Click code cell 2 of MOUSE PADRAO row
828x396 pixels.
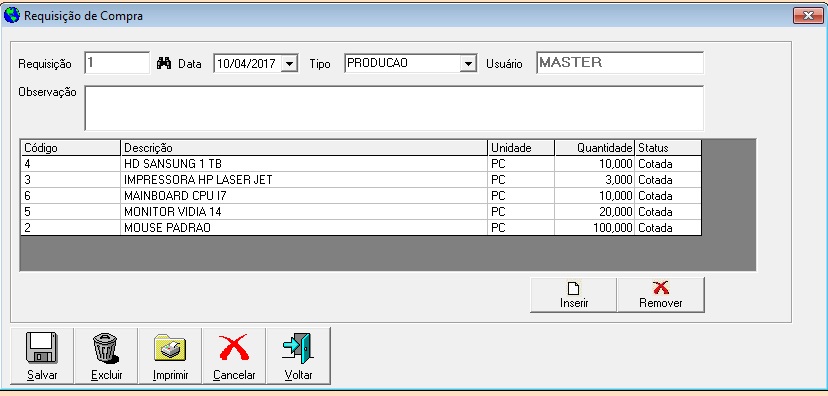71,228
